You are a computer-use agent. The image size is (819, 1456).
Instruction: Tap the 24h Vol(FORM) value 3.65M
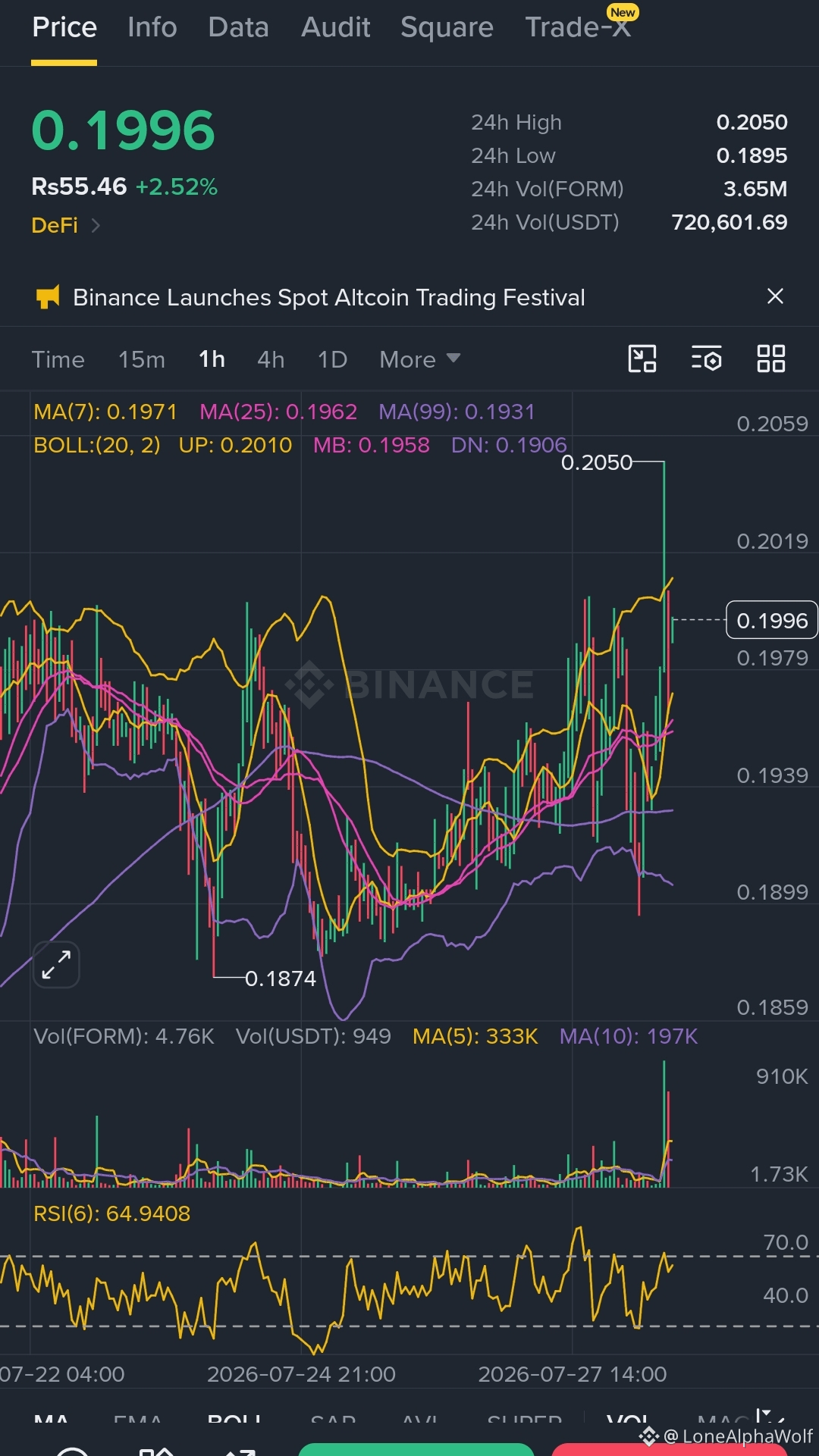pyautogui.click(x=755, y=189)
